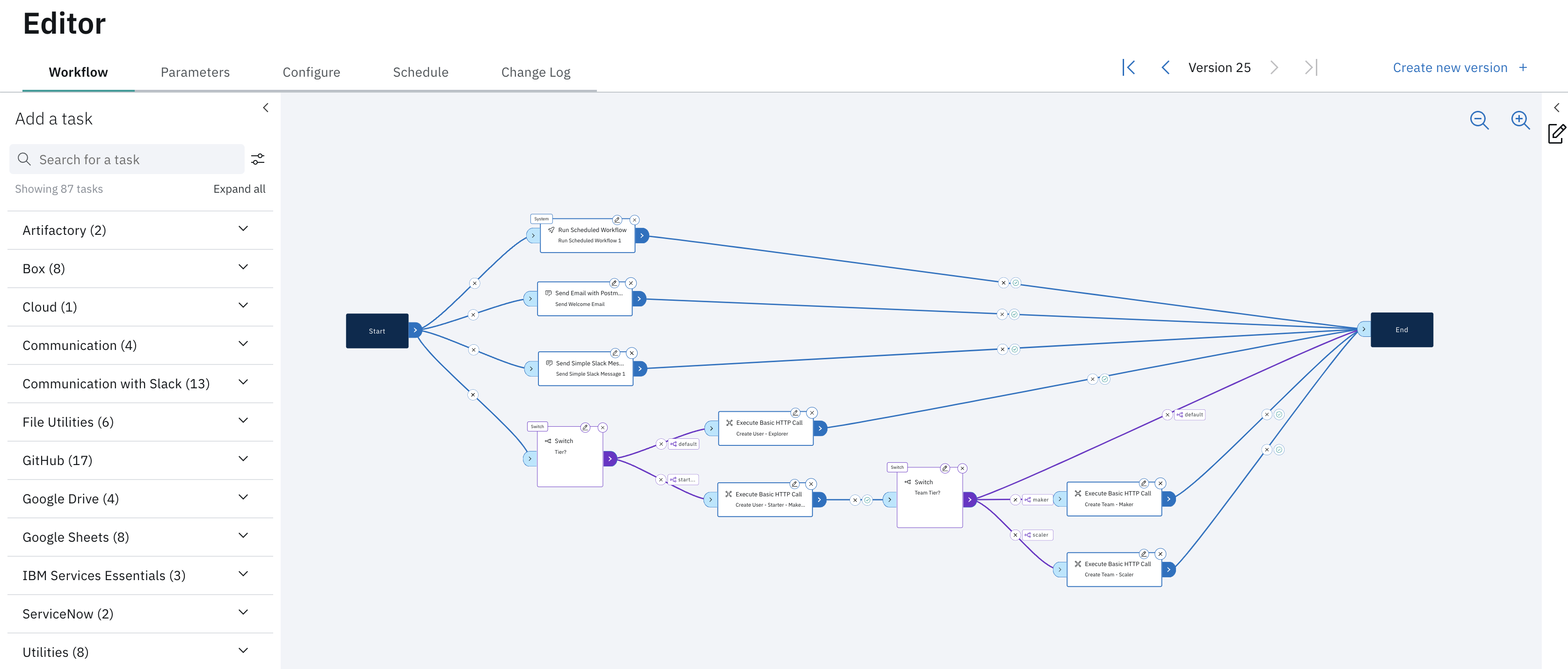This screenshot has height=669, width=1568.
Task: Edit the Send Simple Slack Message node
Action: click(616, 353)
